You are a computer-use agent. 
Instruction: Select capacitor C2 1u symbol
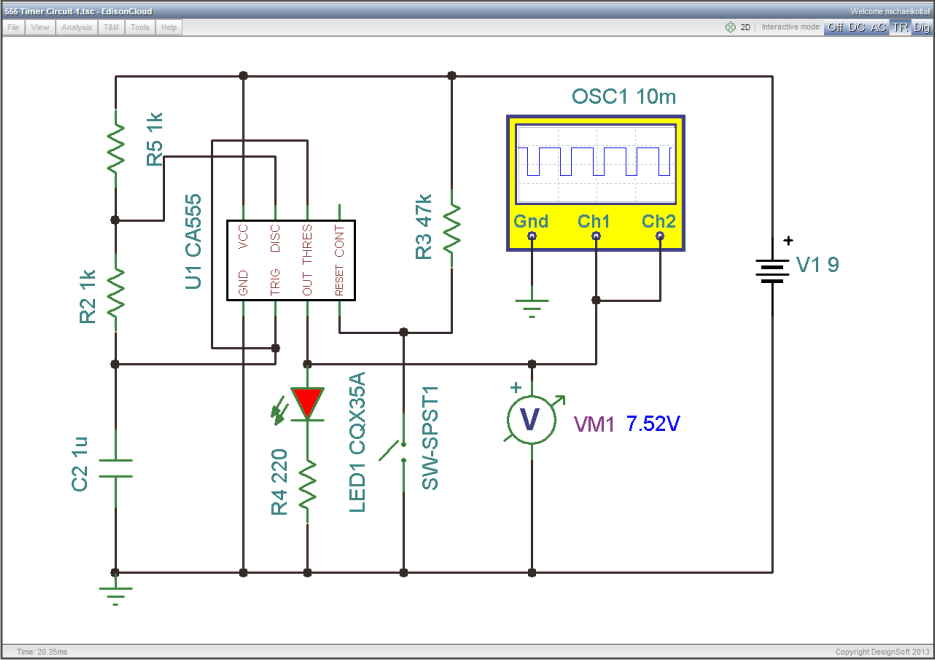tap(116, 469)
